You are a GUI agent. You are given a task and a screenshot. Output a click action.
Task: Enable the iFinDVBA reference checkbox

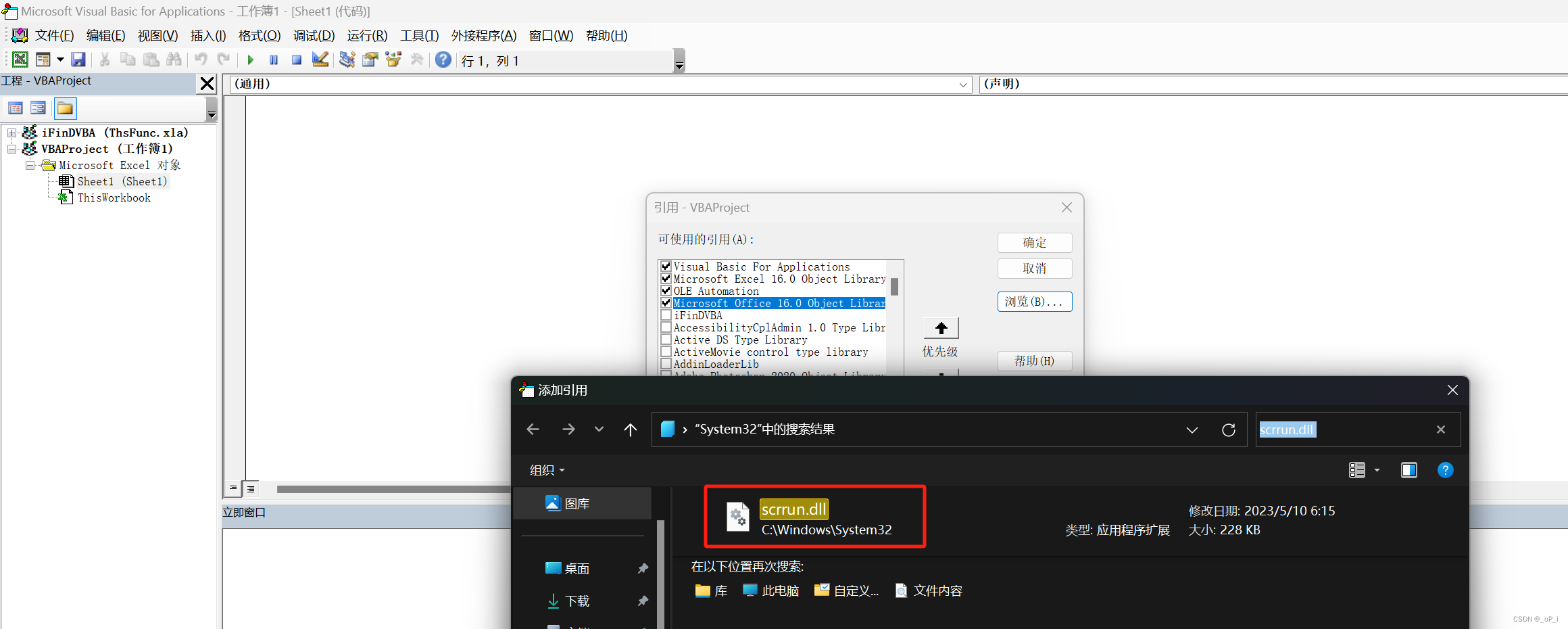tap(666, 315)
